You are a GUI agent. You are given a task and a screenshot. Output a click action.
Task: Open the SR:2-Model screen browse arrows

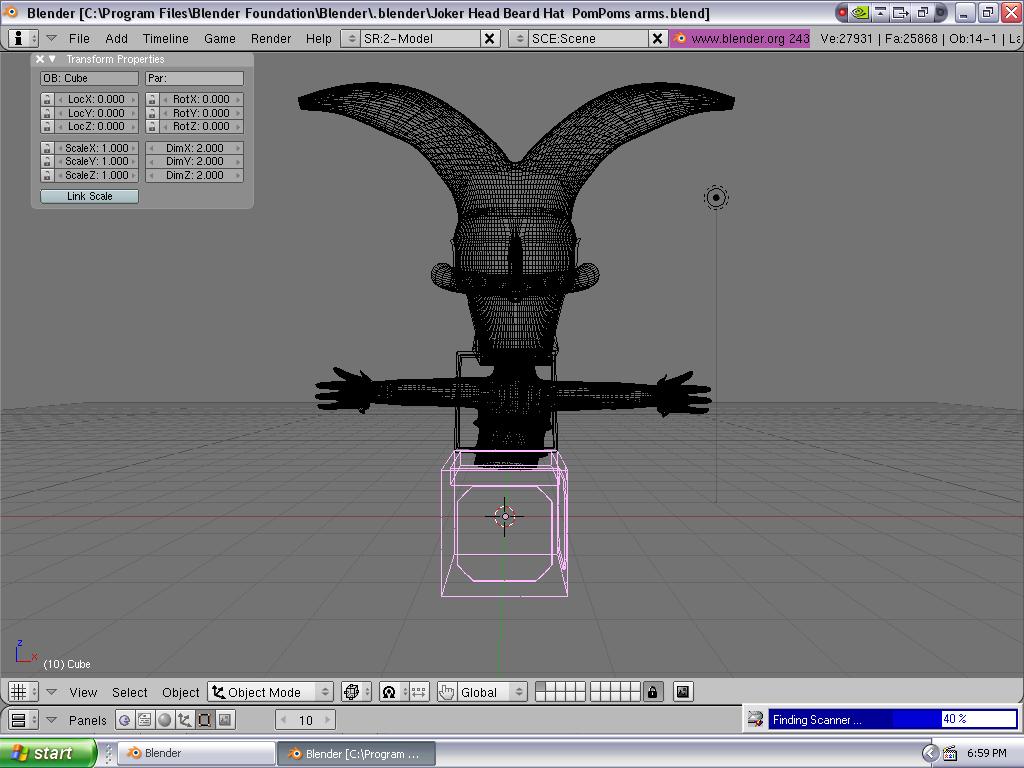pyautogui.click(x=351, y=39)
